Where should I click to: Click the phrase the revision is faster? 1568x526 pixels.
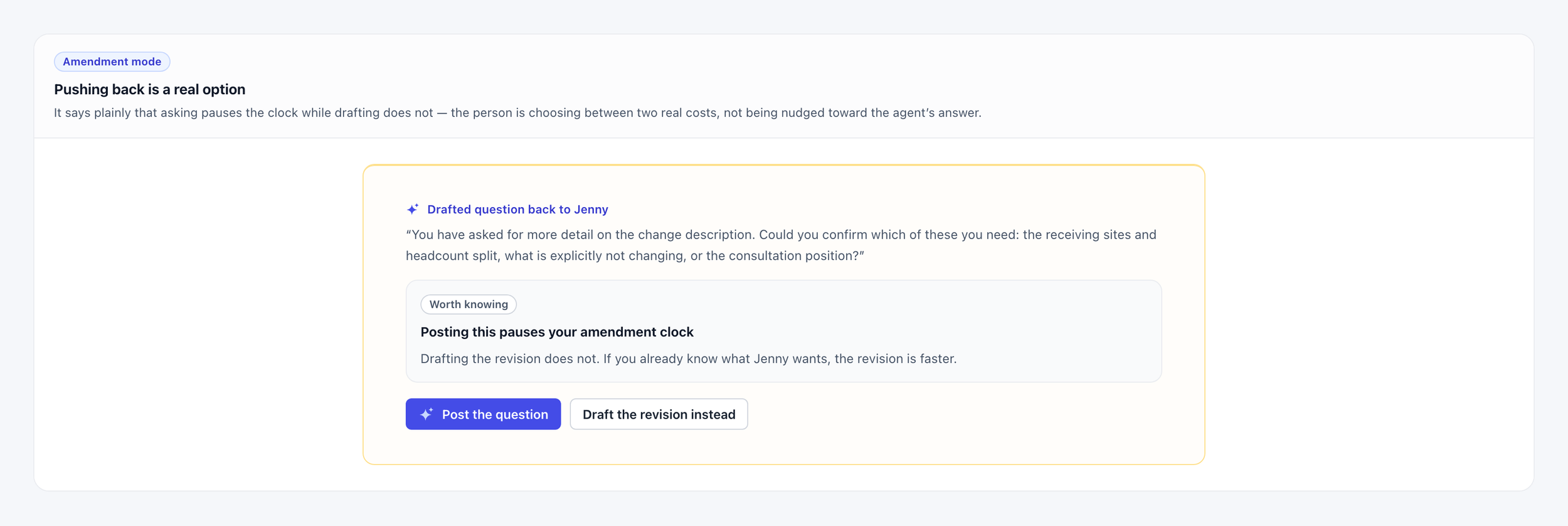tap(895, 359)
